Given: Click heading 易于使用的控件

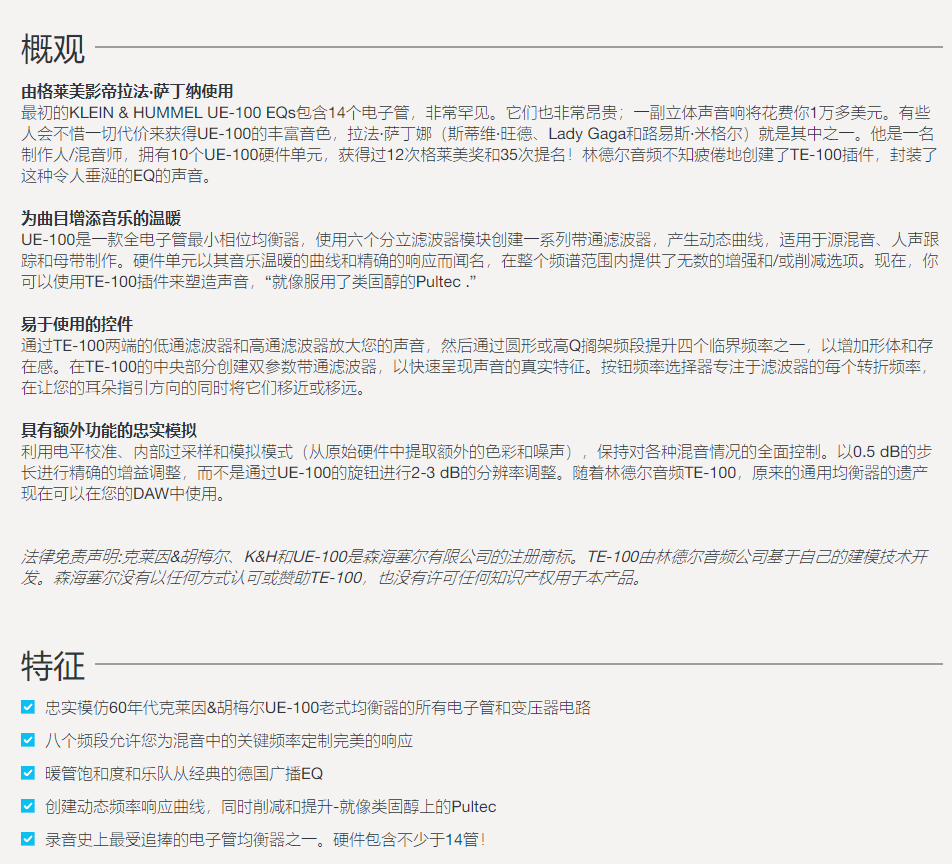Looking at the screenshot, I should click(x=77, y=324).
